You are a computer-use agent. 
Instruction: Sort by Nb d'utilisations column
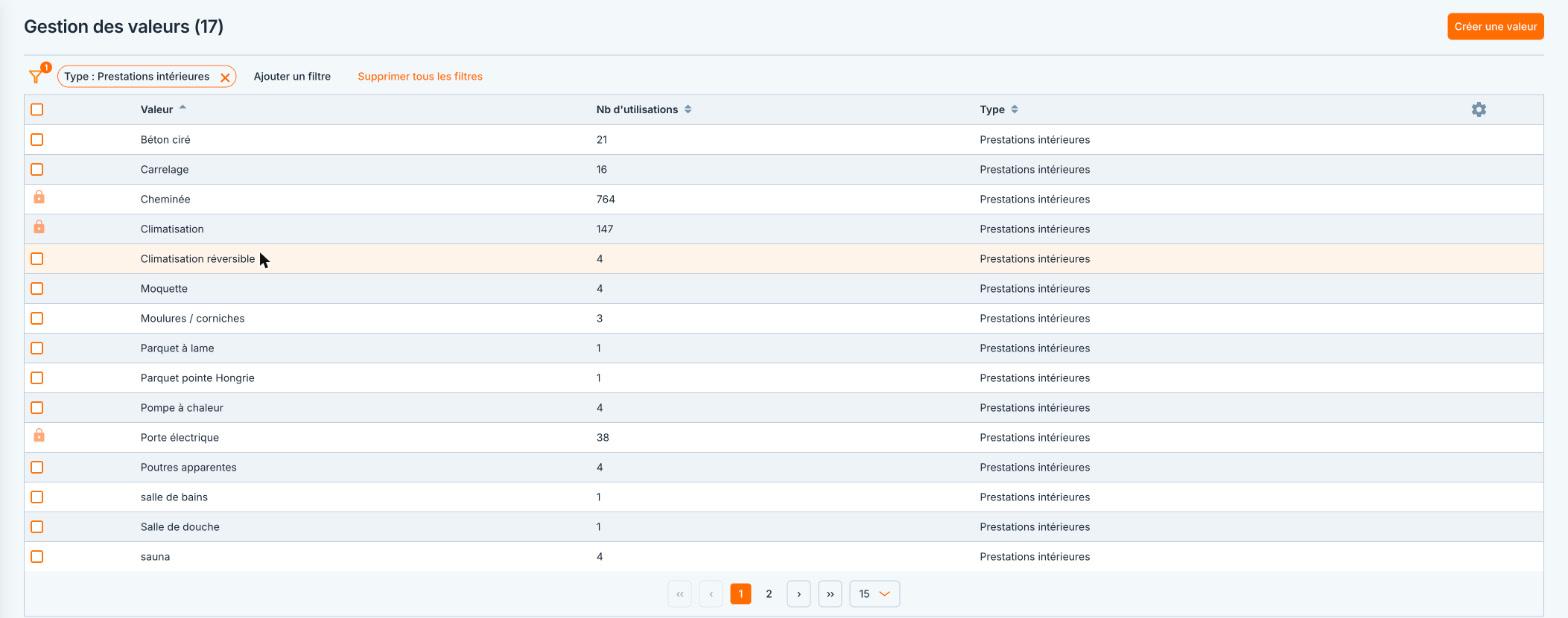(688, 109)
